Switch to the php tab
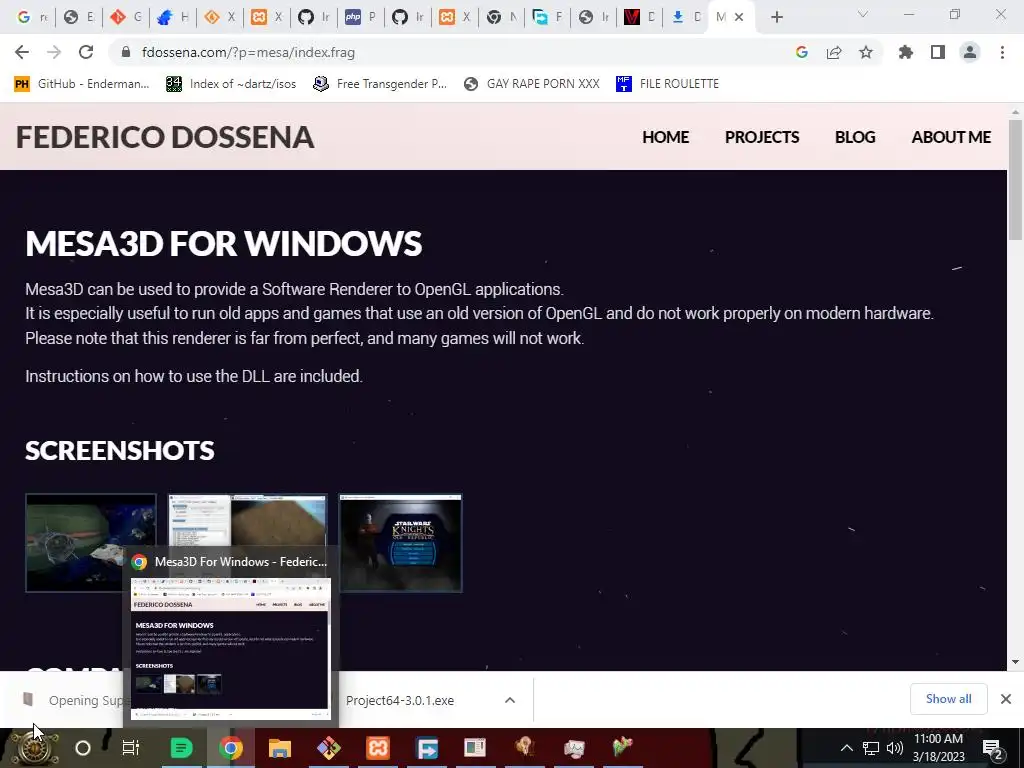The width and height of the screenshot is (1024, 768). (360, 17)
